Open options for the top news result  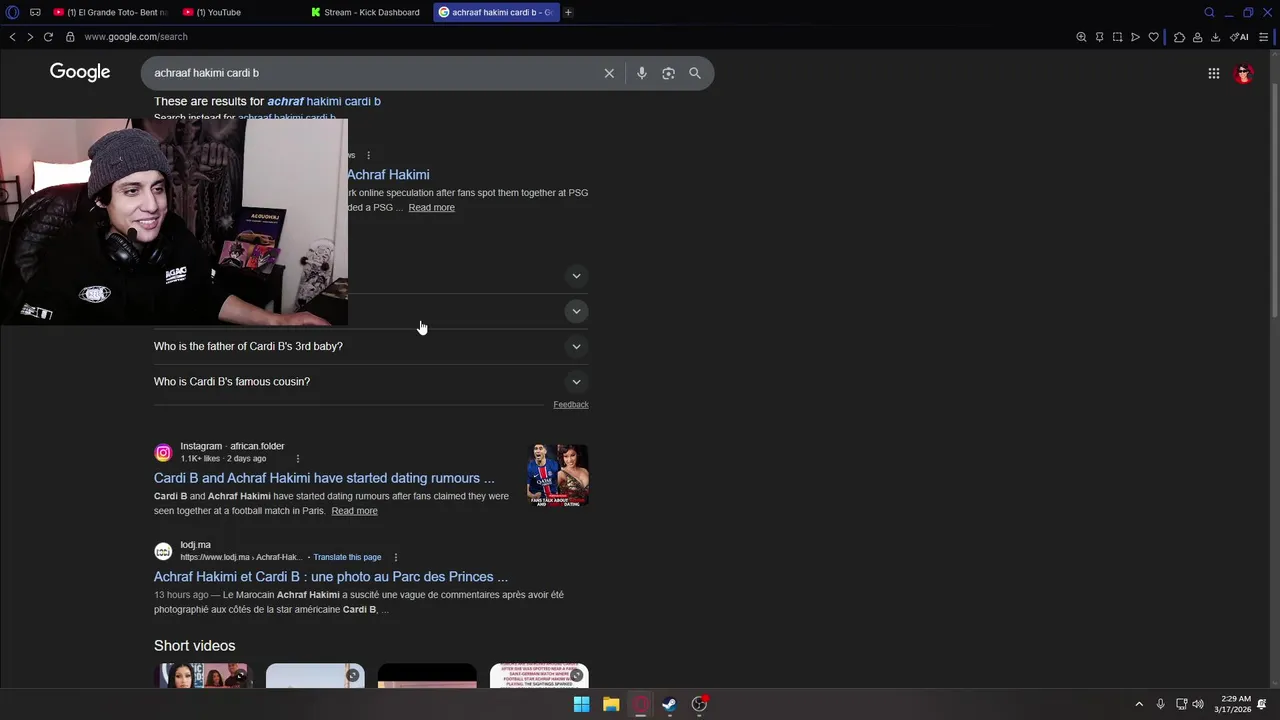tap(368, 155)
